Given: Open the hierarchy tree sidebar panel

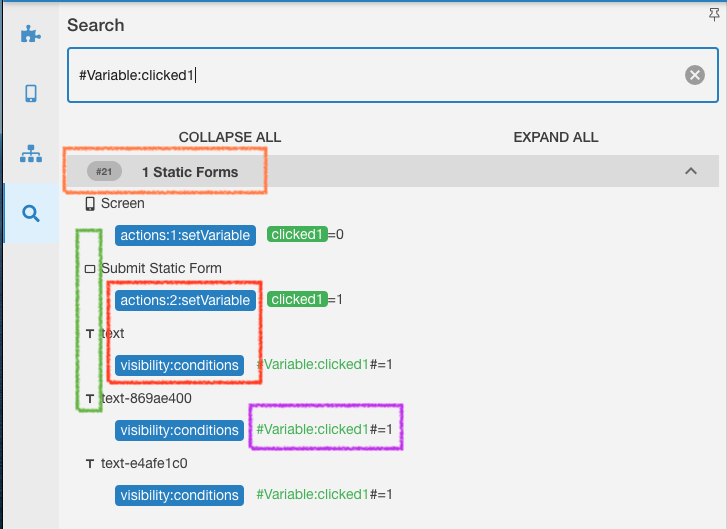Looking at the screenshot, I should (31, 153).
